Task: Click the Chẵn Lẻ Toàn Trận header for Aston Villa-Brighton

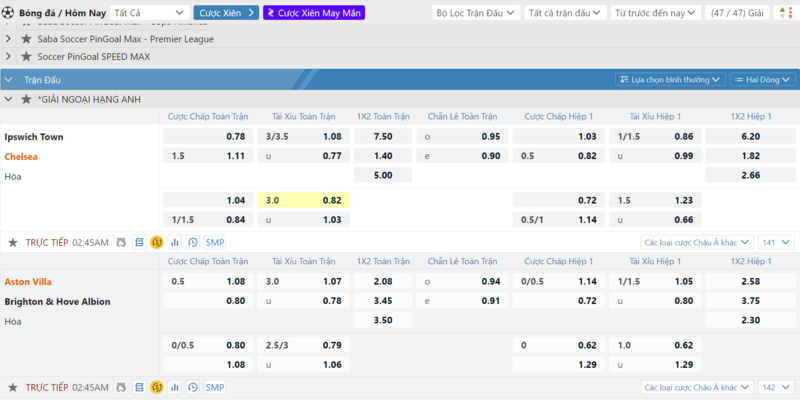Action: (x=462, y=261)
